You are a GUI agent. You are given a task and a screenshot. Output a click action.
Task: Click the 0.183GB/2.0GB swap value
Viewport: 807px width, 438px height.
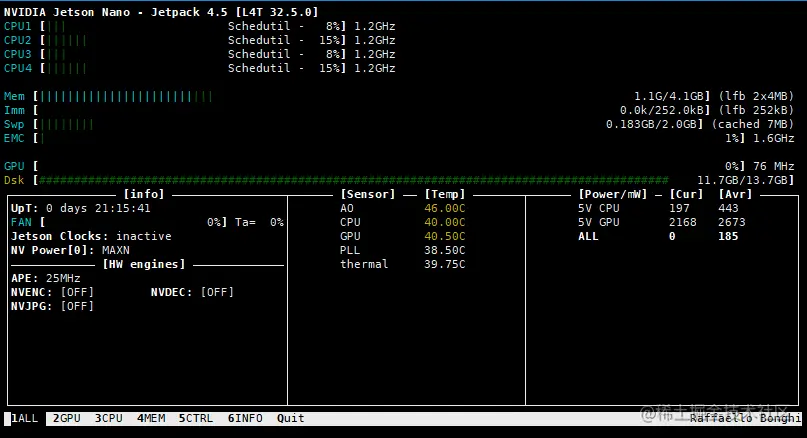(651, 124)
